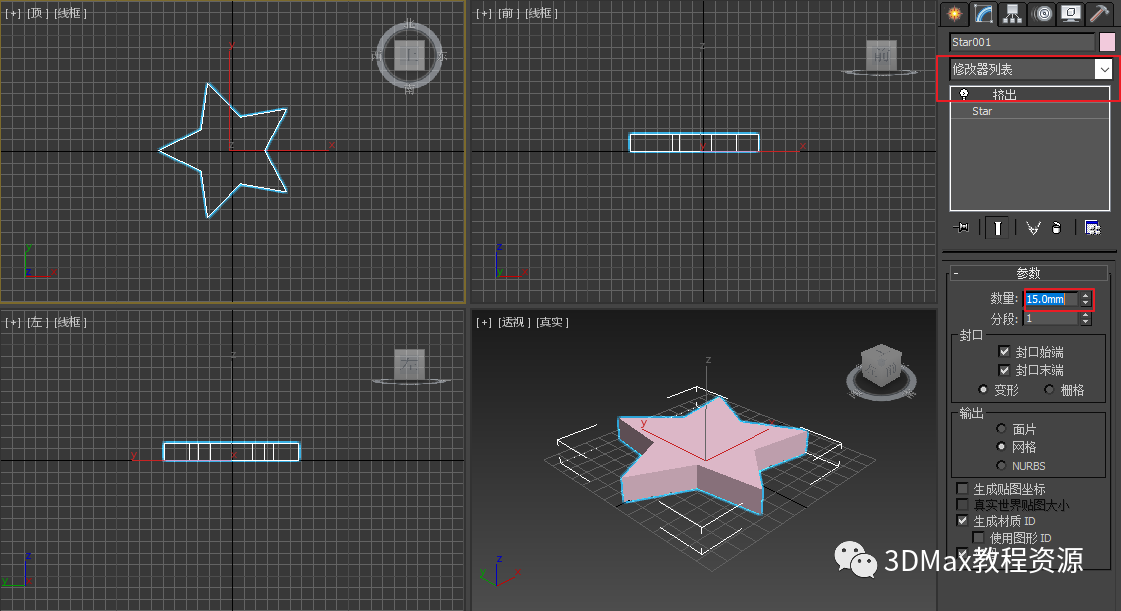Enable 使用图形 ID checkbox

978,537
